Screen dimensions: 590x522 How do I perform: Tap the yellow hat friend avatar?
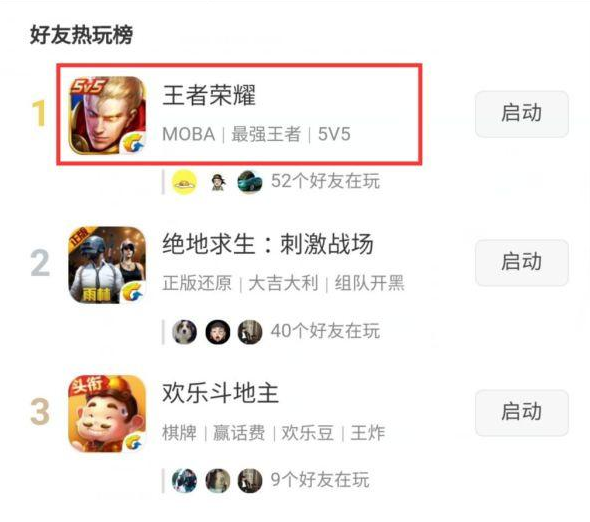coord(184,182)
